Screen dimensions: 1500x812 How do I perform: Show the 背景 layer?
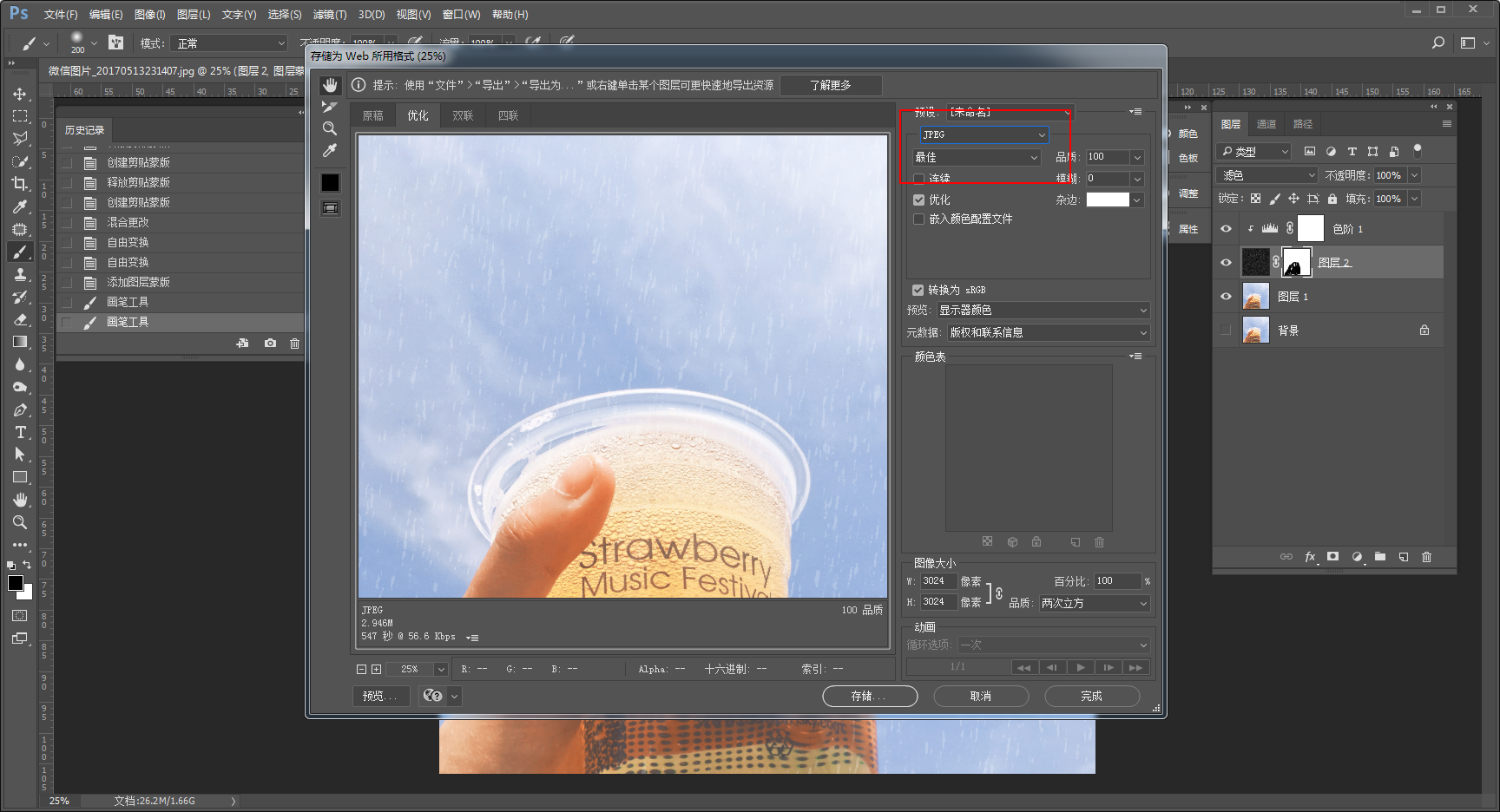click(x=1226, y=331)
